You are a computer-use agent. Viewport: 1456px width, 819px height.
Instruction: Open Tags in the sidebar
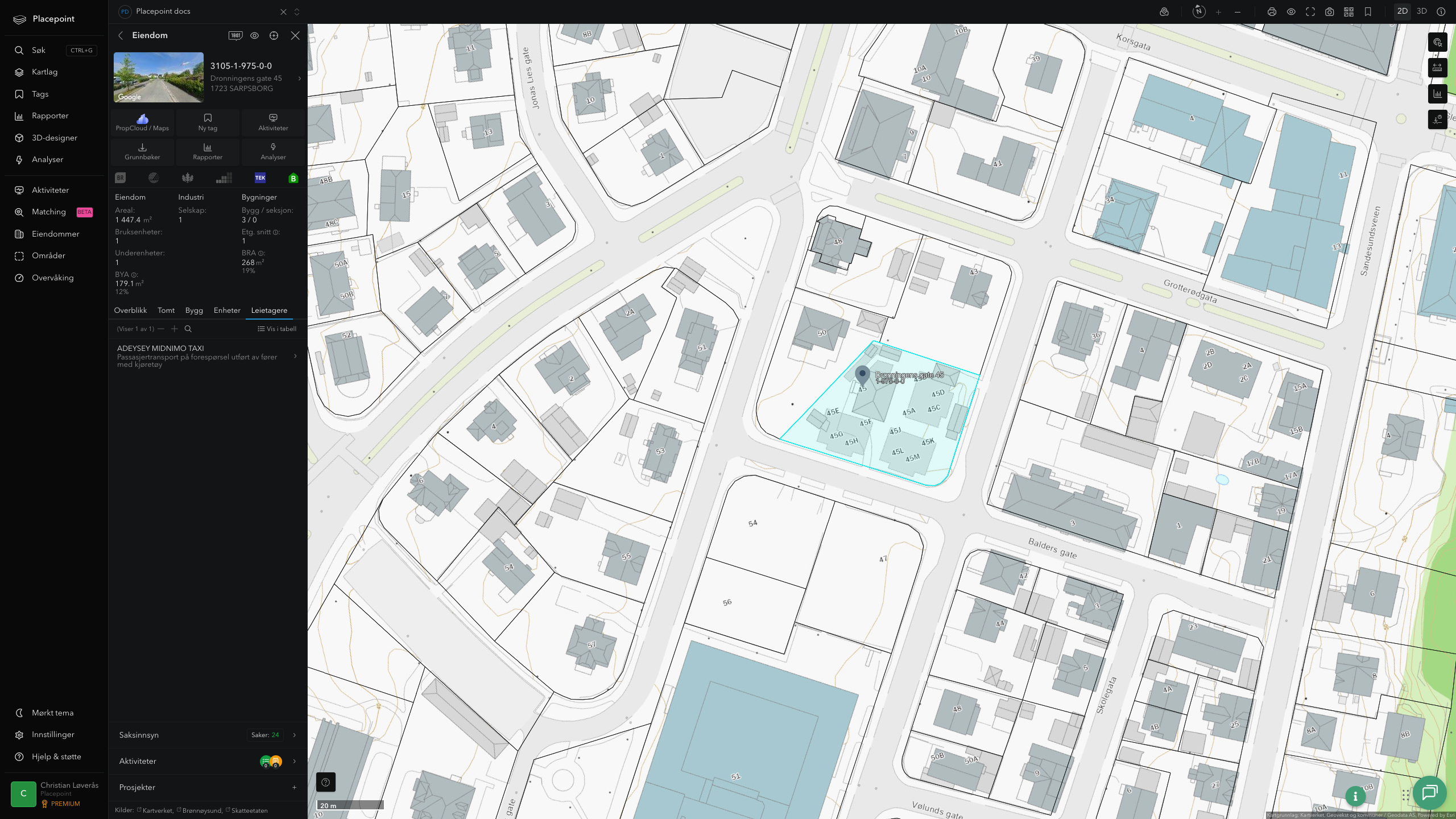pos(40,94)
